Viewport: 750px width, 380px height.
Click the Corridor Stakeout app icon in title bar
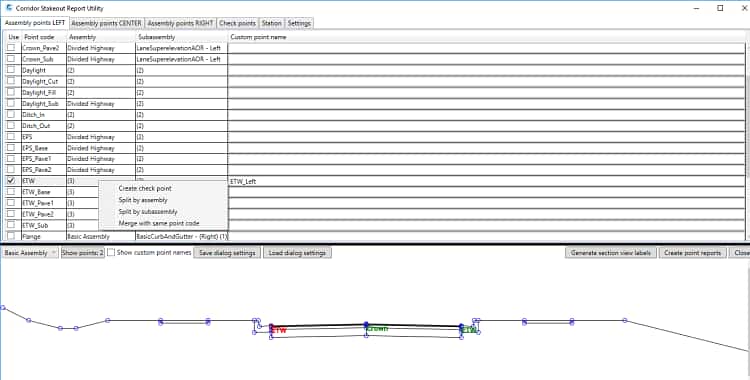(x=8, y=8)
